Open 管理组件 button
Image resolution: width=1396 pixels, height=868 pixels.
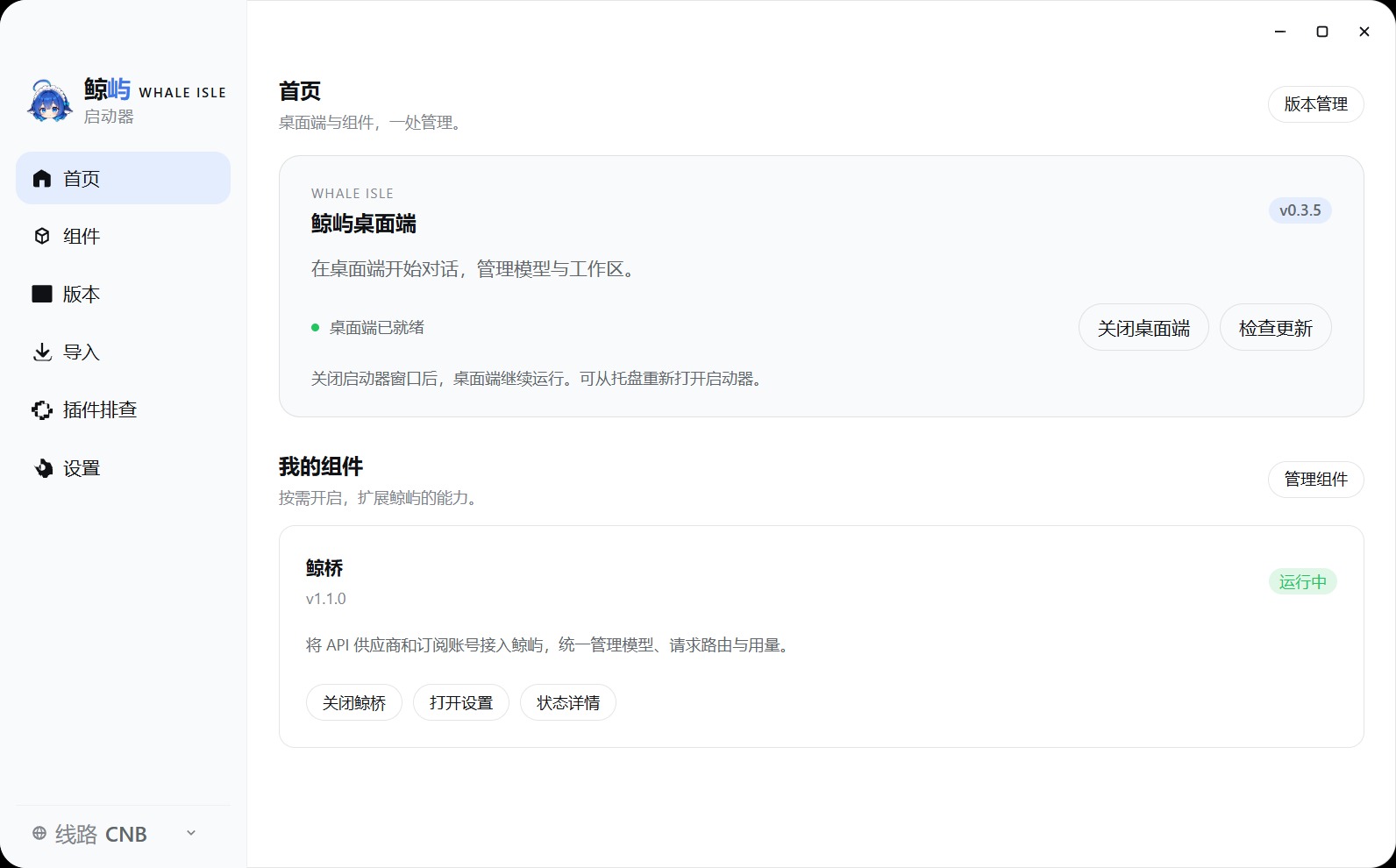(x=1315, y=480)
